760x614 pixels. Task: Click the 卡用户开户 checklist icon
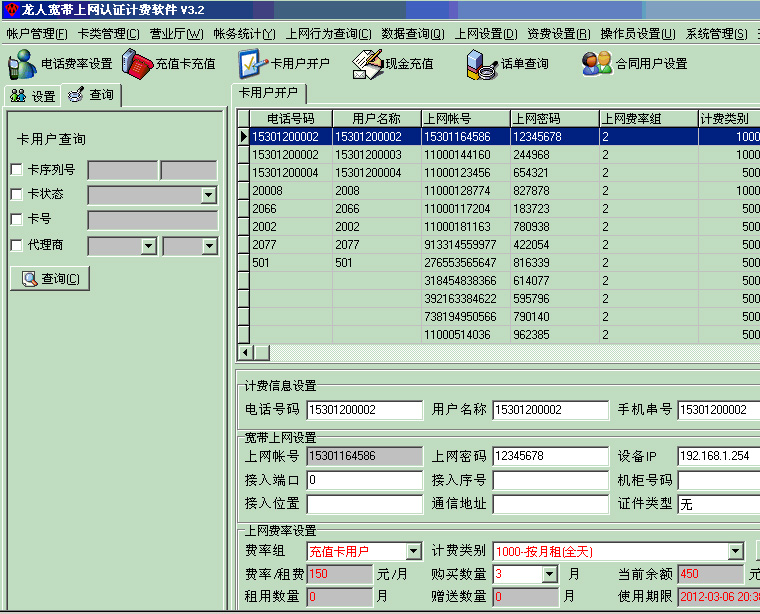(x=253, y=64)
